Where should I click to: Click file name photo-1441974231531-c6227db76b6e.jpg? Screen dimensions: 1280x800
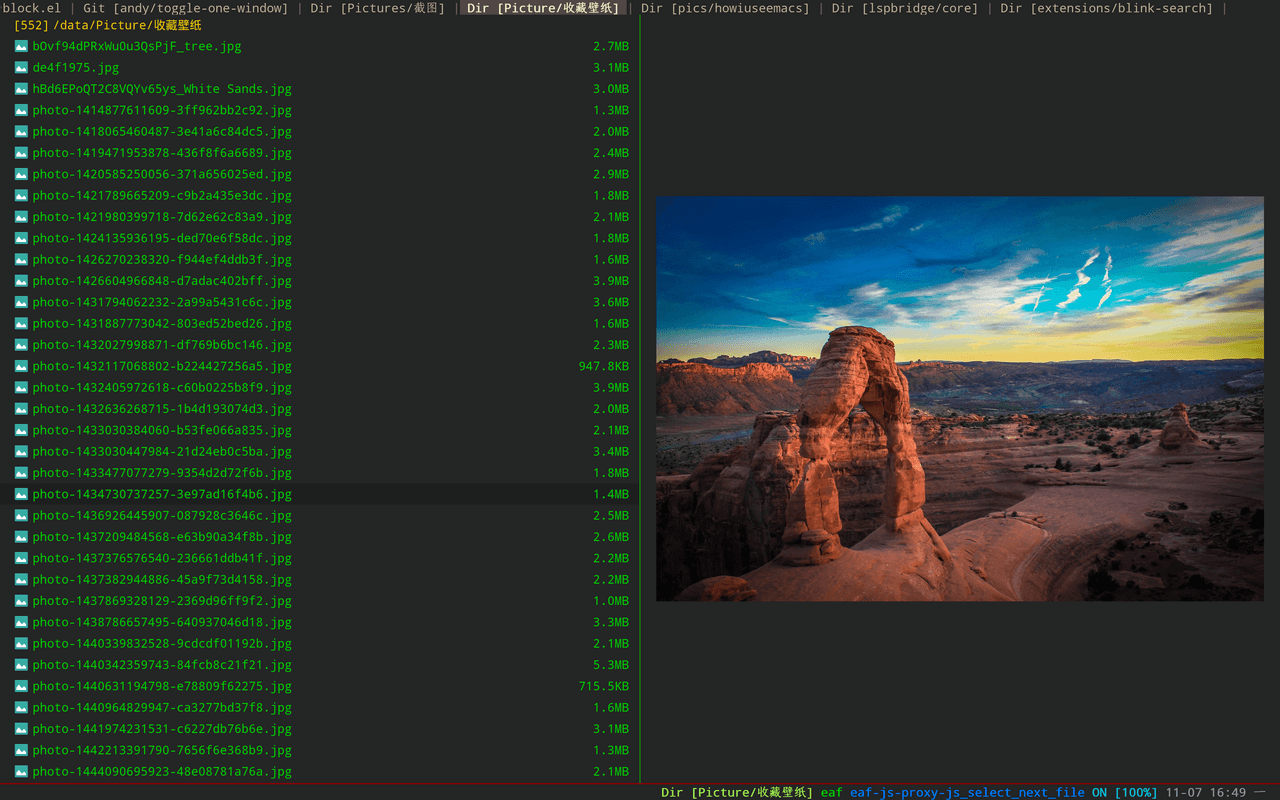[162, 729]
